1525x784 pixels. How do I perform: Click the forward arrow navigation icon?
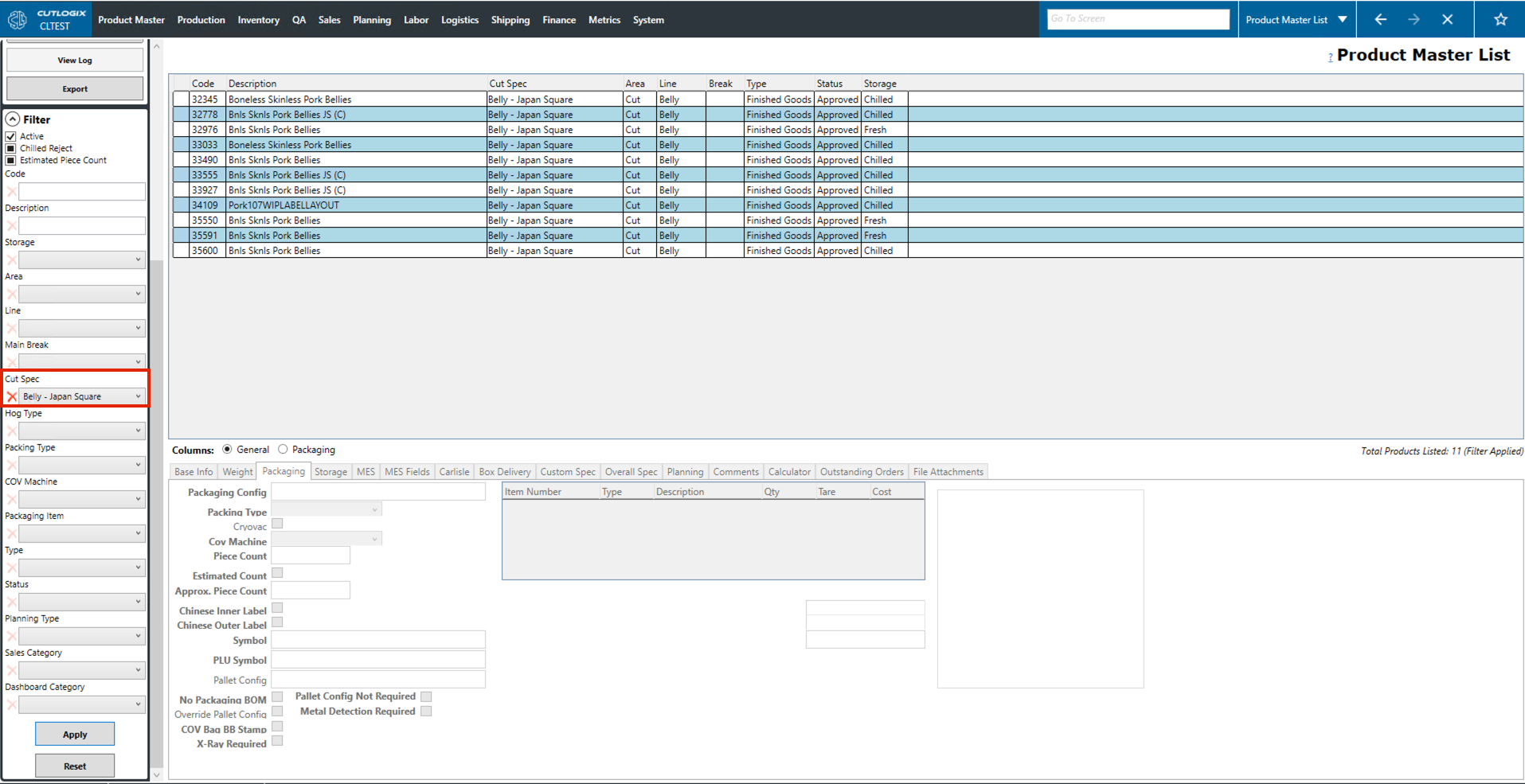(x=1414, y=19)
